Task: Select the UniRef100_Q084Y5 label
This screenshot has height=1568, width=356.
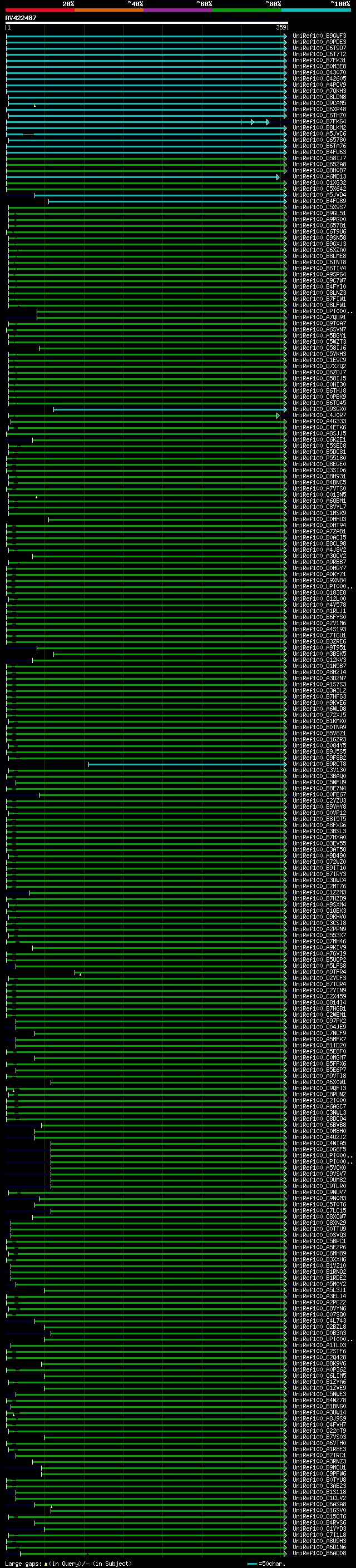Action: tap(319, 746)
